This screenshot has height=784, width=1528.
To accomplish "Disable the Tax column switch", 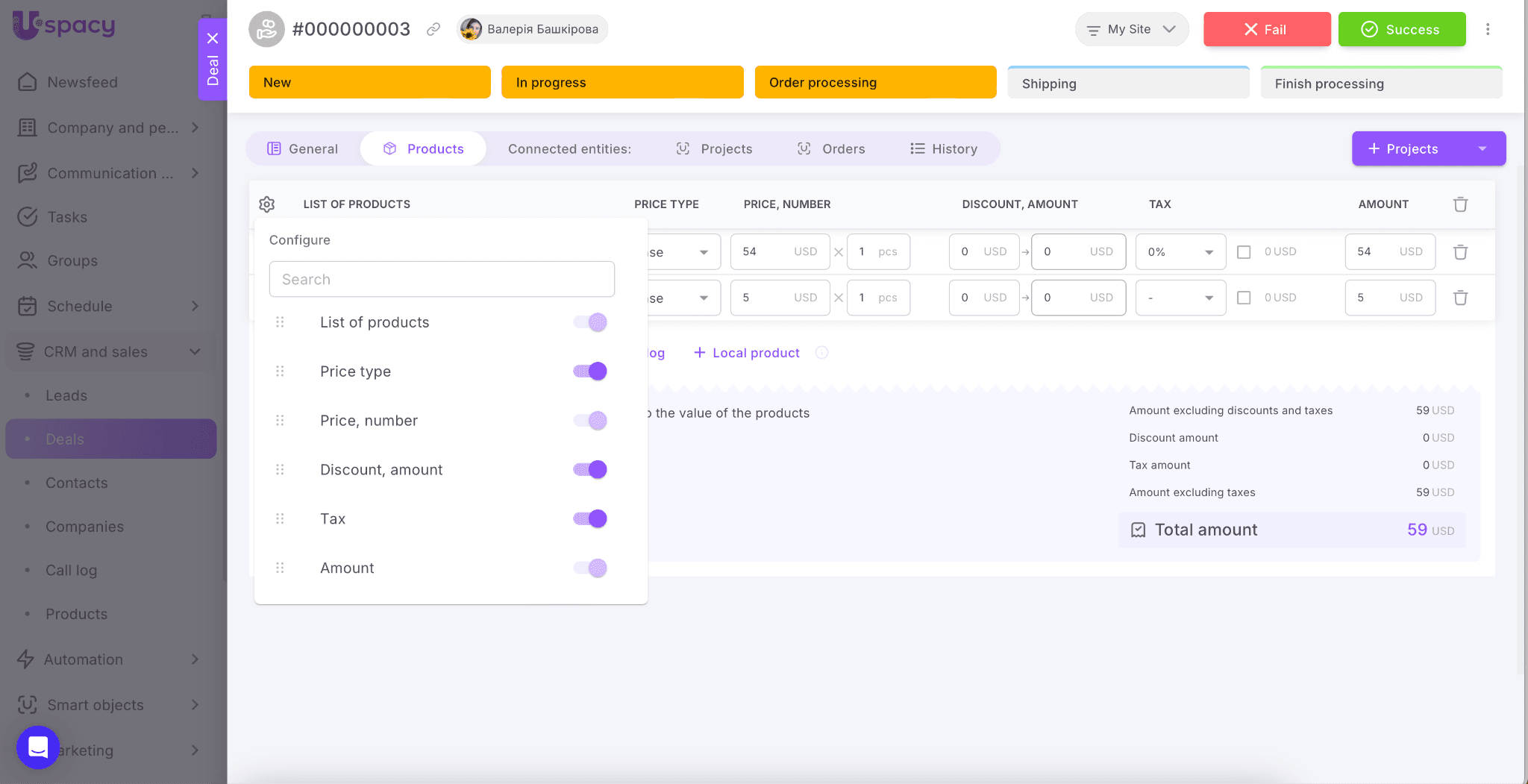I will [590, 519].
